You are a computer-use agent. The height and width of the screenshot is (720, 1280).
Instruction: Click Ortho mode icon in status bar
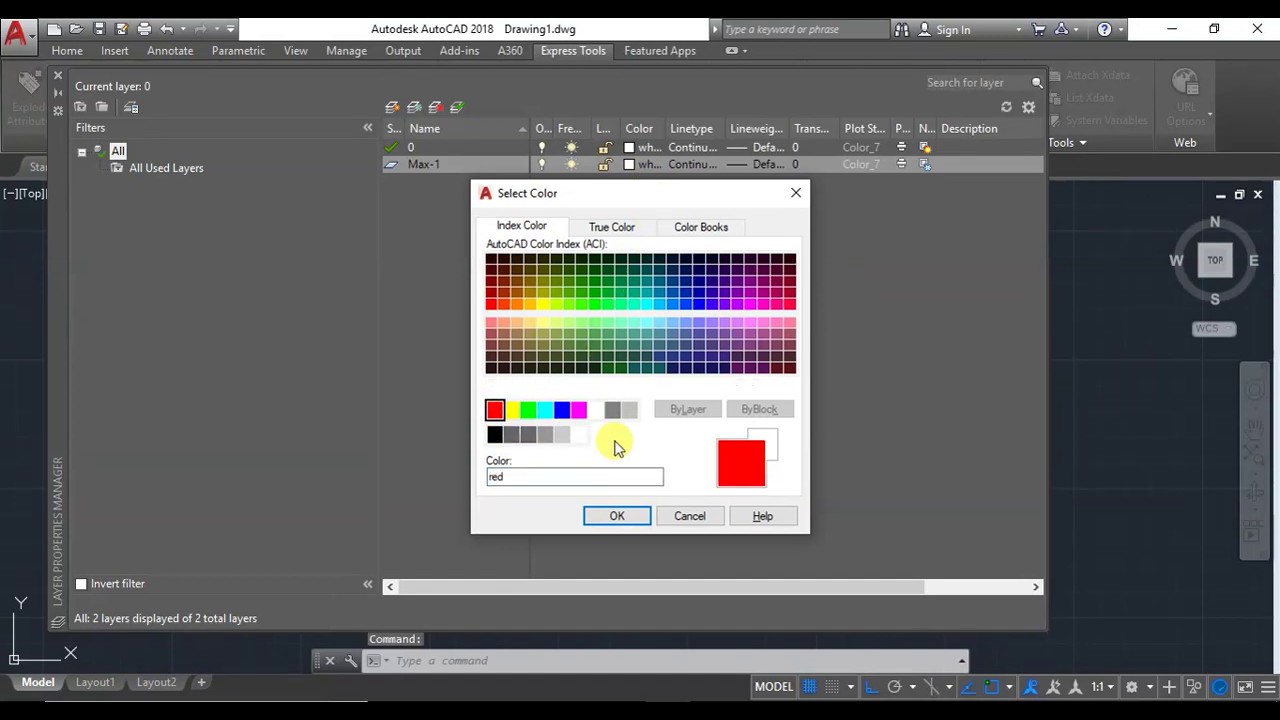[872, 687]
